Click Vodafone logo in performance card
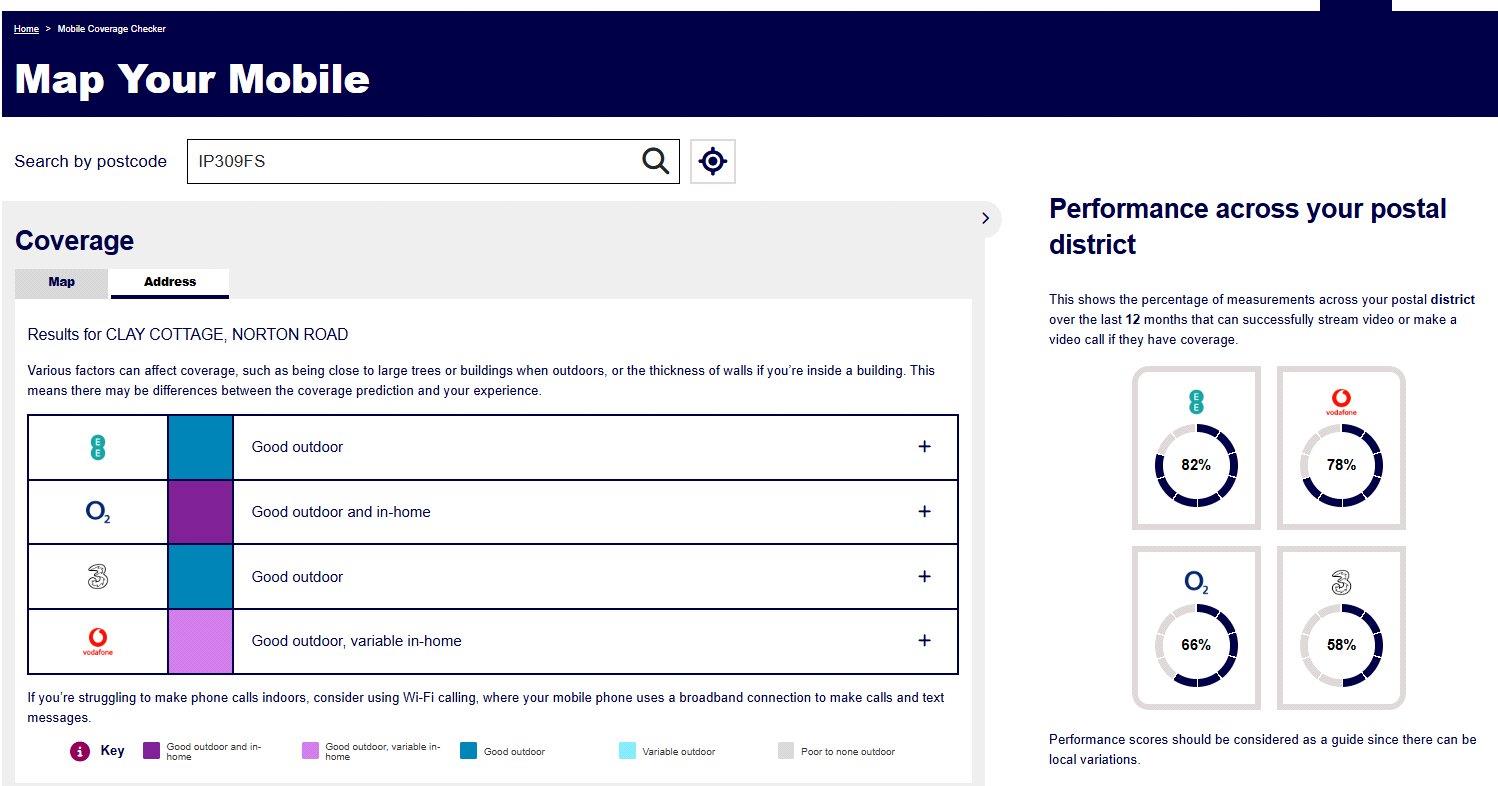Screen dimensions: 1498x786 1341,402
